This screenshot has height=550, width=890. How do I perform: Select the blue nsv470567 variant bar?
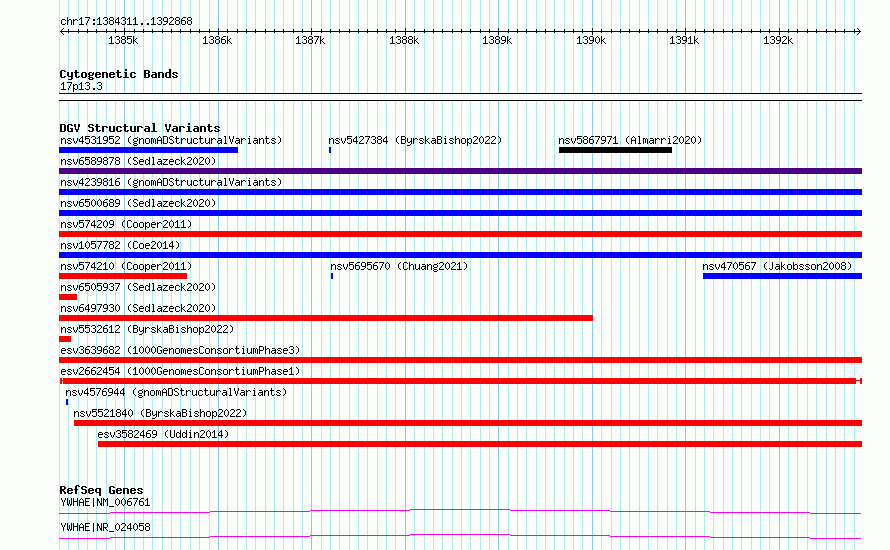782,276
